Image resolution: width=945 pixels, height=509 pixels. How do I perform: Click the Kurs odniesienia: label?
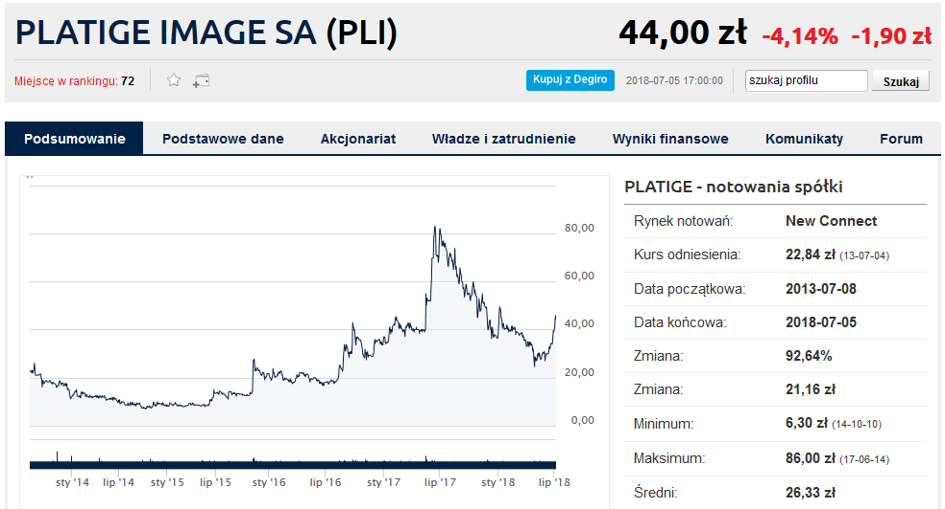point(687,255)
